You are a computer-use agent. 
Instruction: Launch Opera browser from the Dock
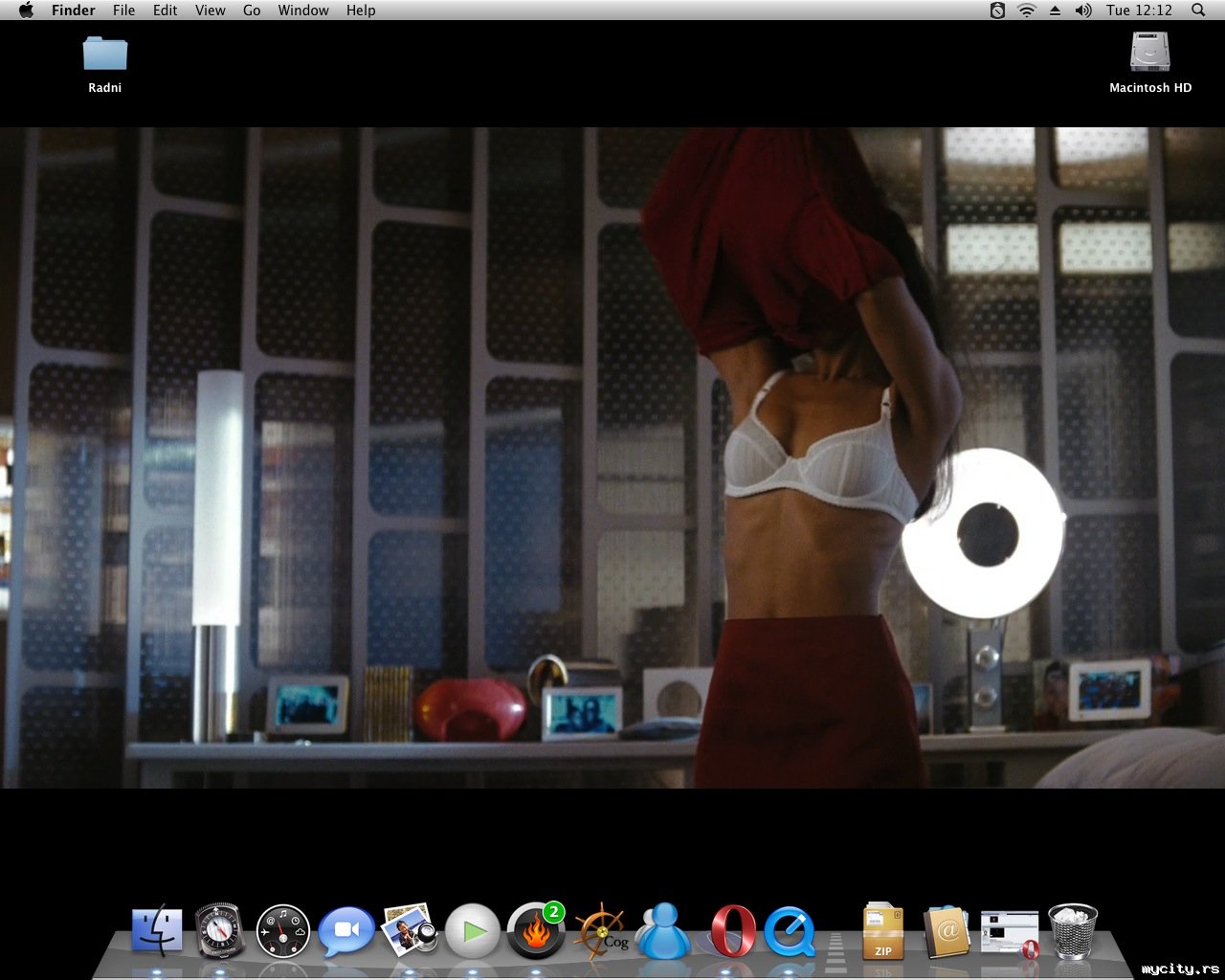coord(733,931)
